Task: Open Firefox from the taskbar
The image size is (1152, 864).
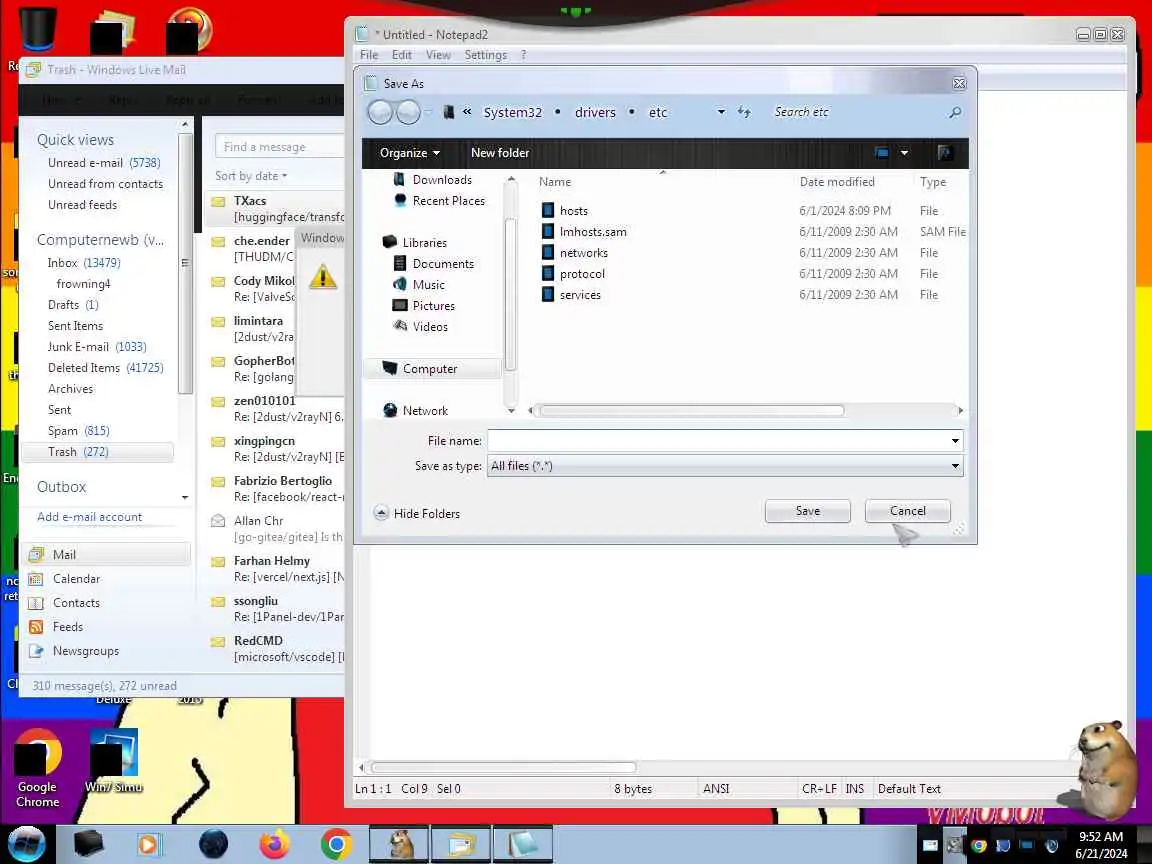Action: (x=275, y=845)
